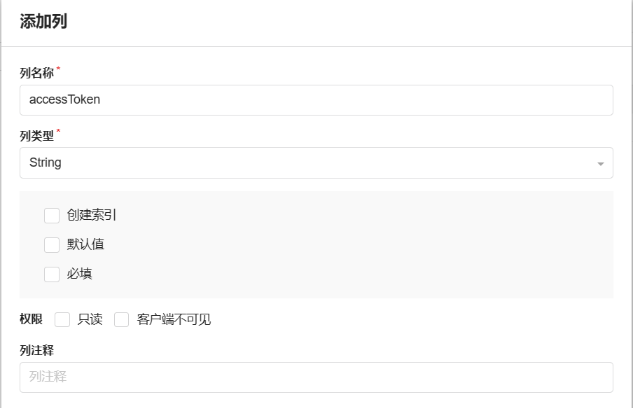The width and height of the screenshot is (633, 408).
Task: Click the 权限 section label
Action: pyautogui.click(x=31, y=320)
